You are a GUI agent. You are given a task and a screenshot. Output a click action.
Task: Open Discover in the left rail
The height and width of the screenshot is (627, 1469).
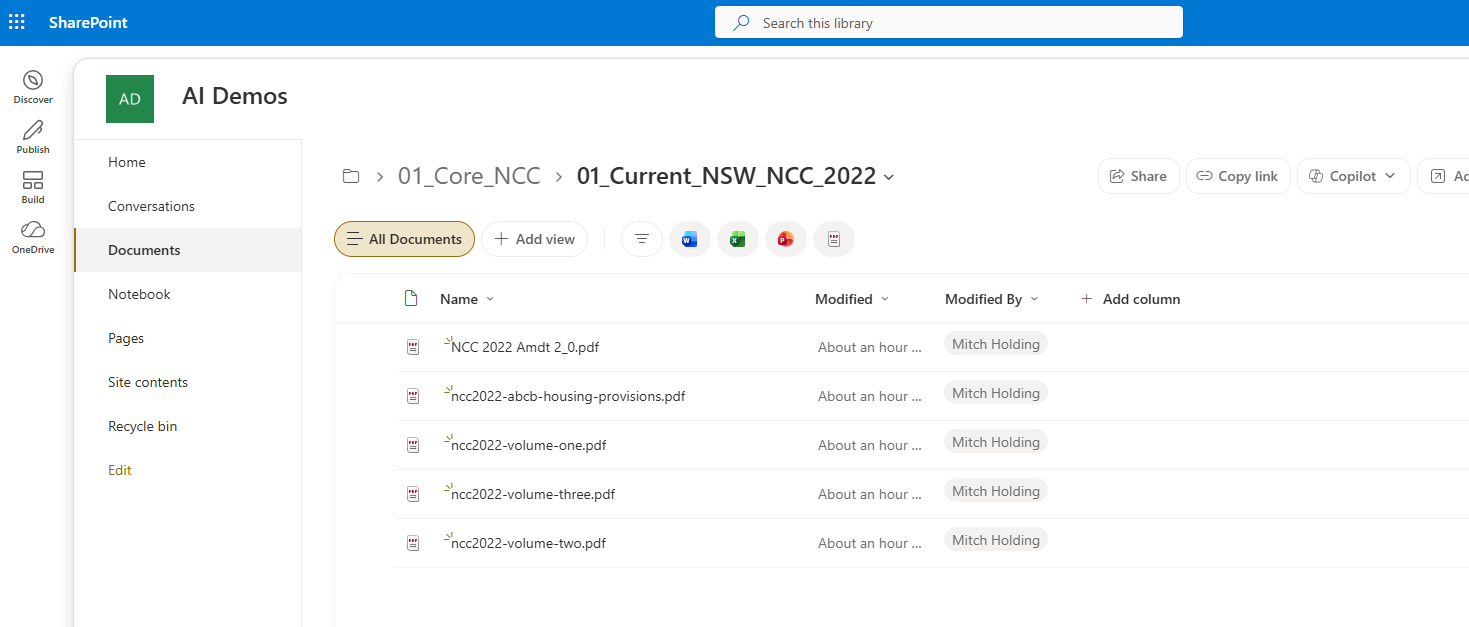33,87
